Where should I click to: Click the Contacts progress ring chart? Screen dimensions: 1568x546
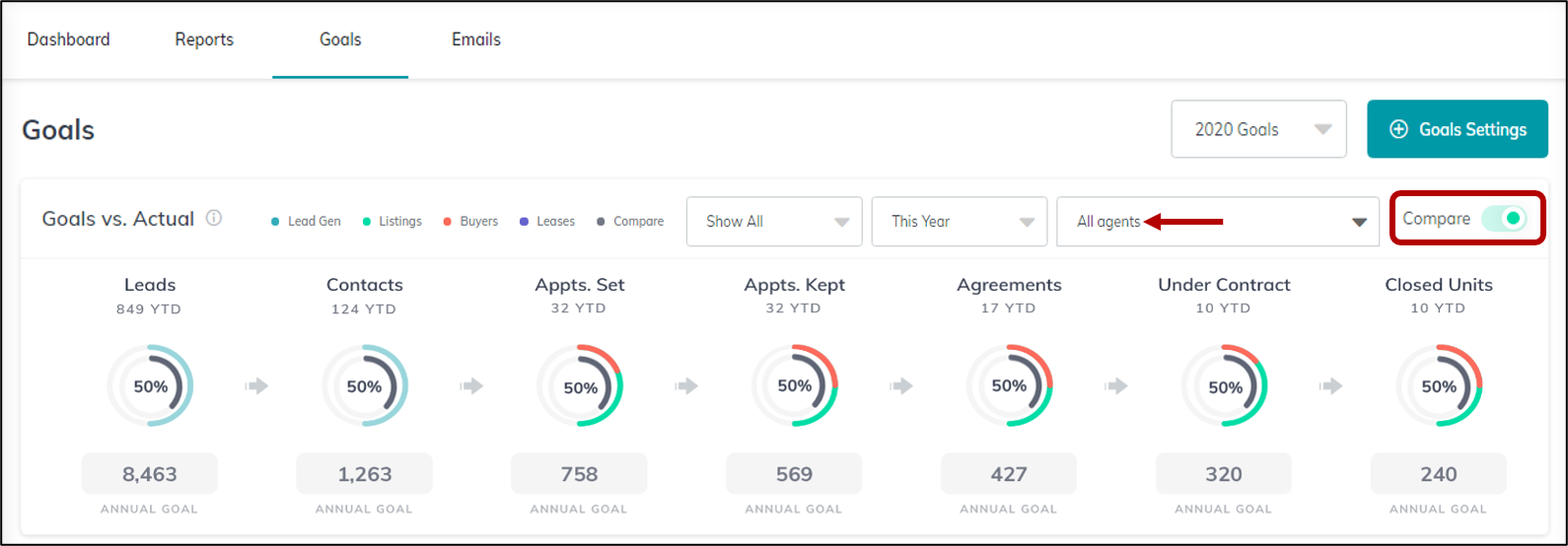(x=365, y=386)
